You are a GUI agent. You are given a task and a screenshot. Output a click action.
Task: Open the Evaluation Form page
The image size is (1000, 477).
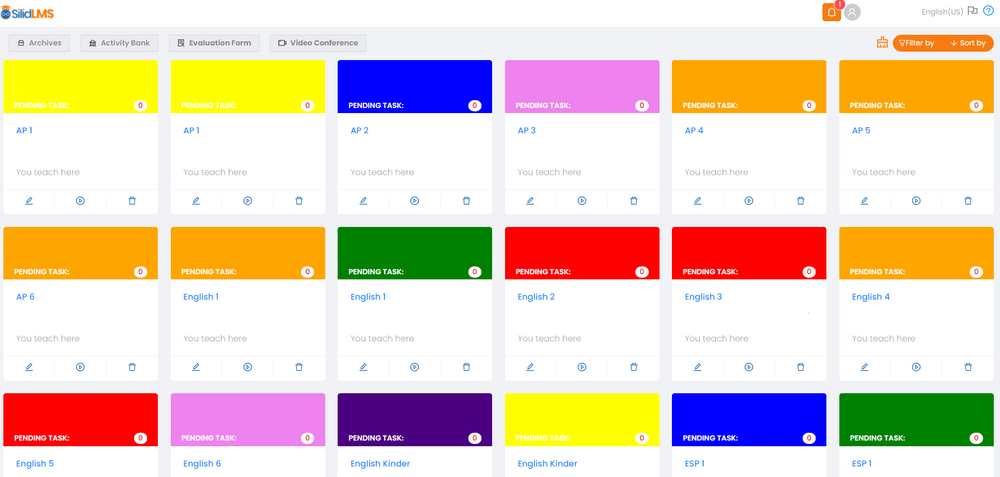point(214,43)
